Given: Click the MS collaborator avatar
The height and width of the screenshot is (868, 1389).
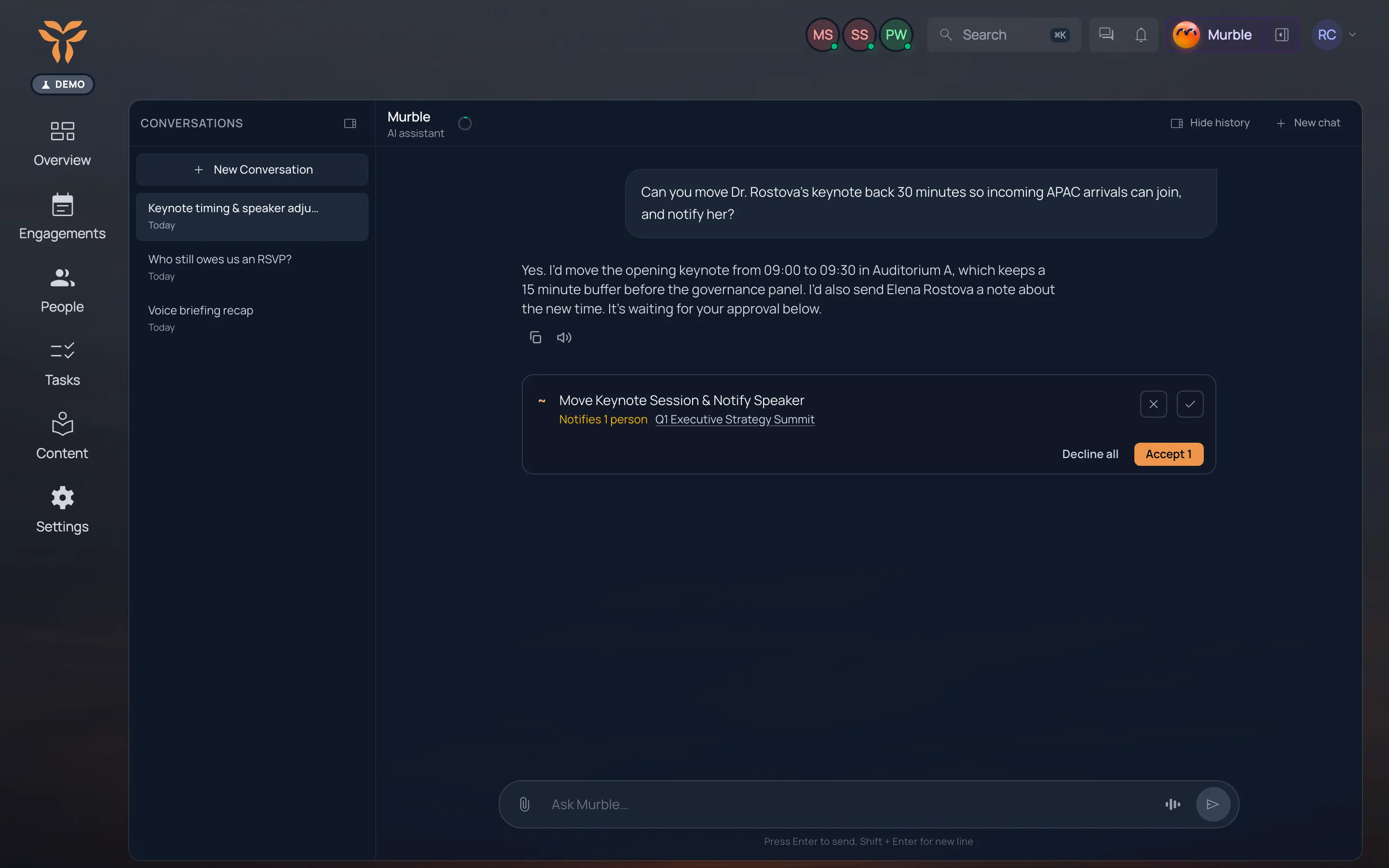Looking at the screenshot, I should pyautogui.click(x=822, y=34).
